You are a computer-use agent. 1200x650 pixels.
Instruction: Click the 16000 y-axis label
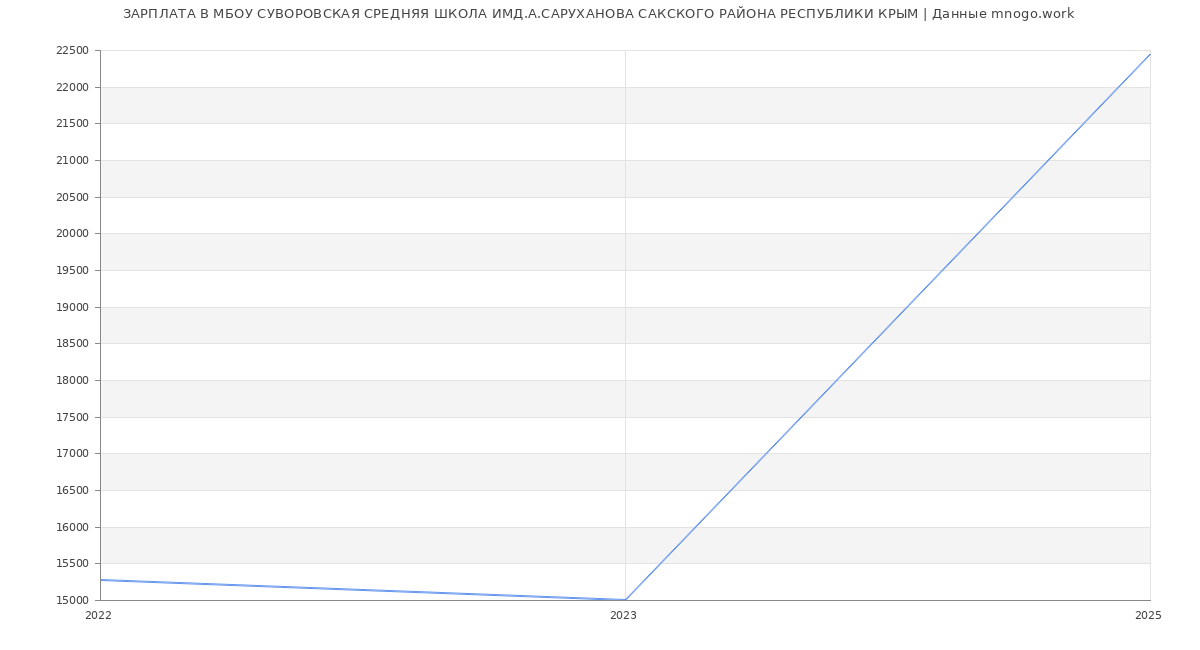[72, 527]
